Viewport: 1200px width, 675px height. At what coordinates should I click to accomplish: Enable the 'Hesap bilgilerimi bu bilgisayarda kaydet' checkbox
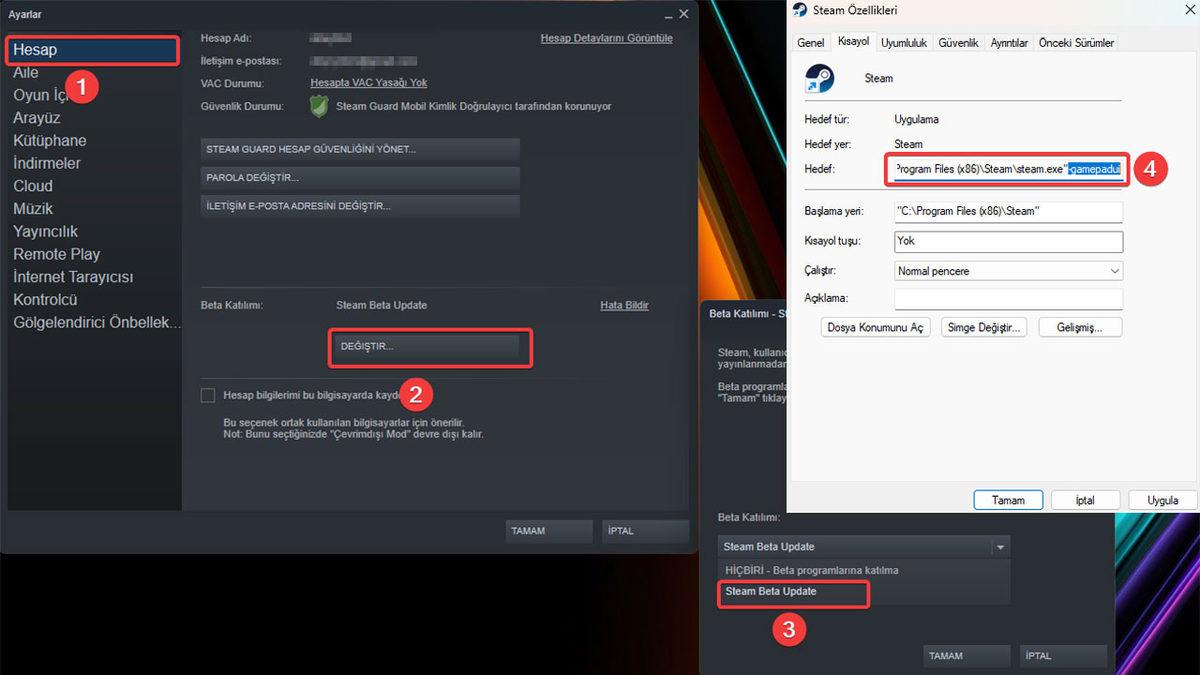coord(207,394)
